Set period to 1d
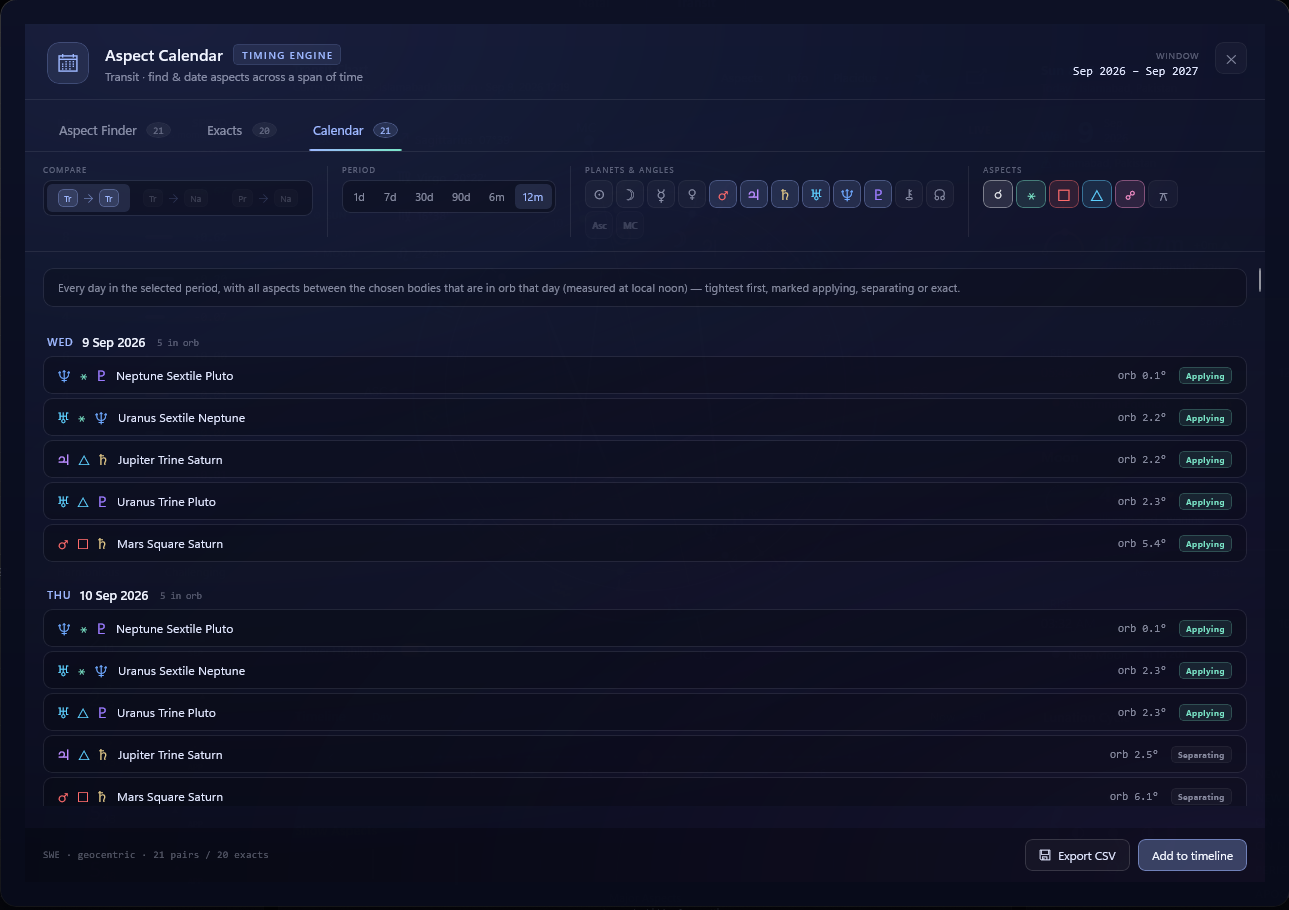 tap(359, 197)
